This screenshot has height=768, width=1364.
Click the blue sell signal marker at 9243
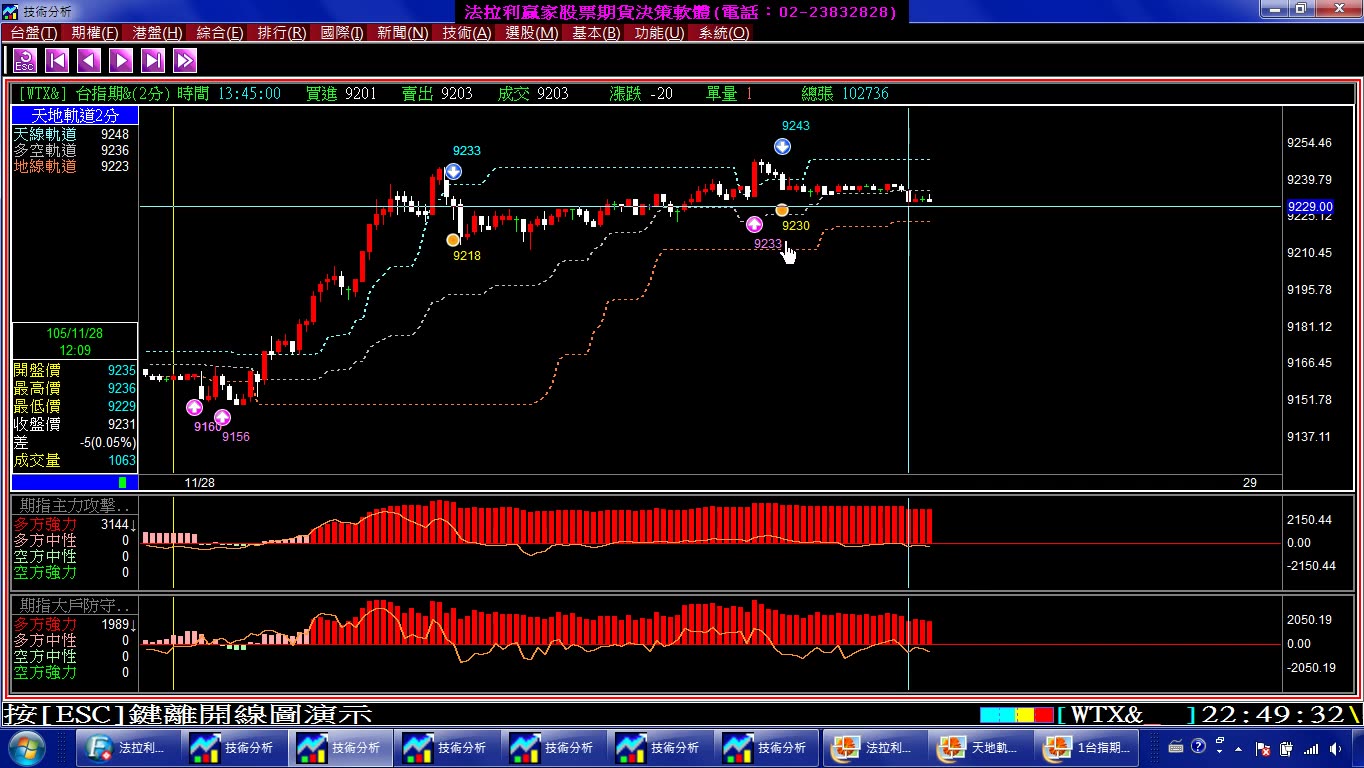[782, 146]
